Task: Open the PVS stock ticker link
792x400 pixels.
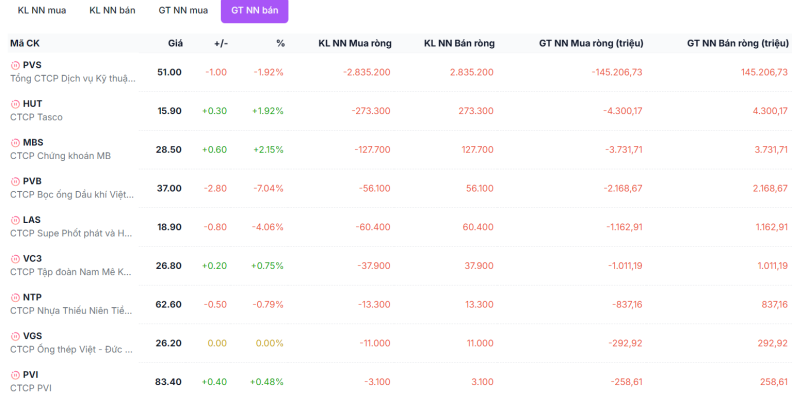Action: (32, 65)
